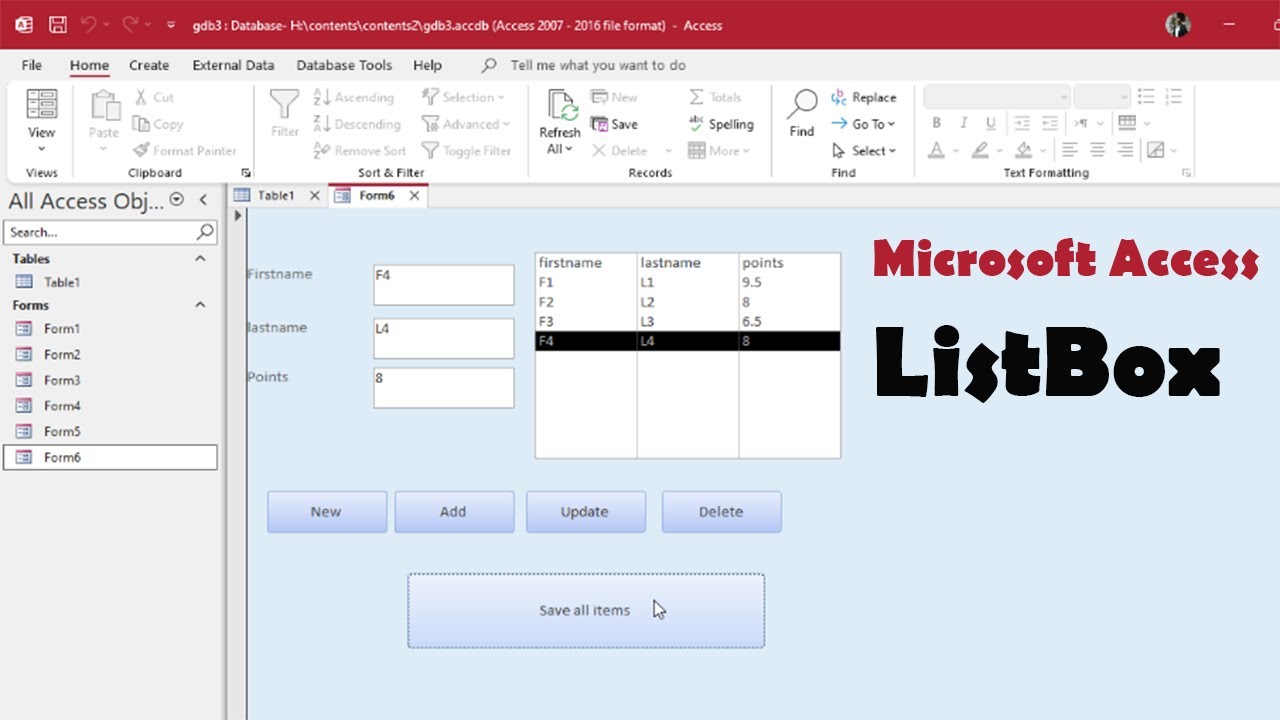The image size is (1280, 720).
Task: Open the font name combo box
Action: pos(997,97)
